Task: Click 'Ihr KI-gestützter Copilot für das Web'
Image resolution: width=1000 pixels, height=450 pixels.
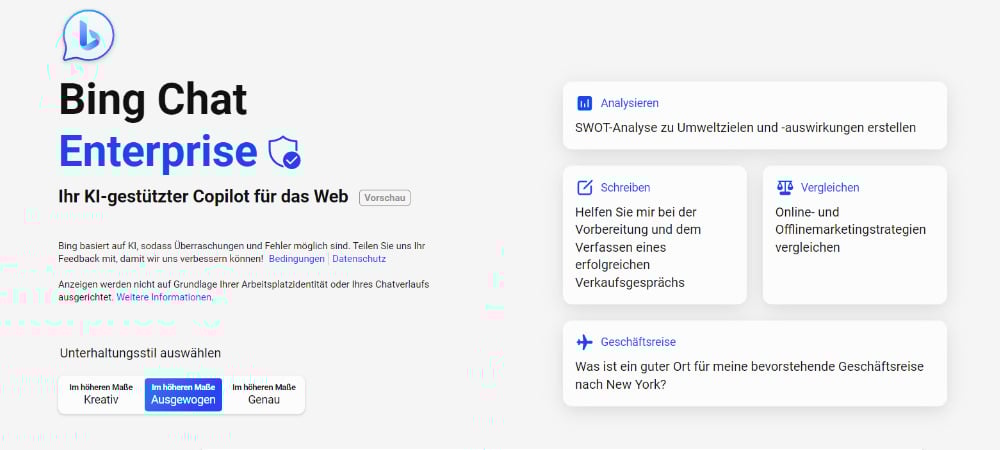Action: [203, 197]
